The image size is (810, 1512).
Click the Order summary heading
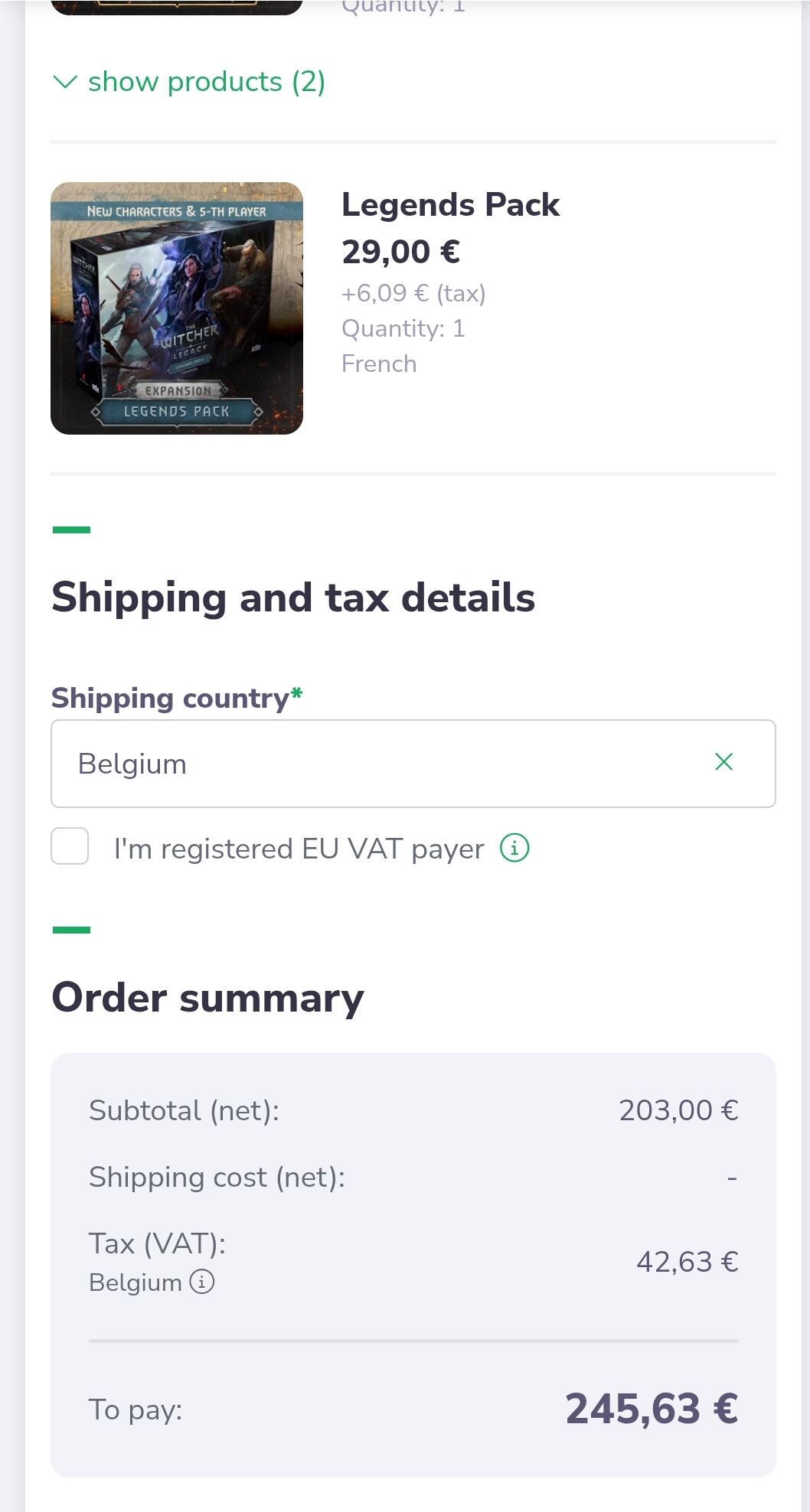click(x=207, y=998)
